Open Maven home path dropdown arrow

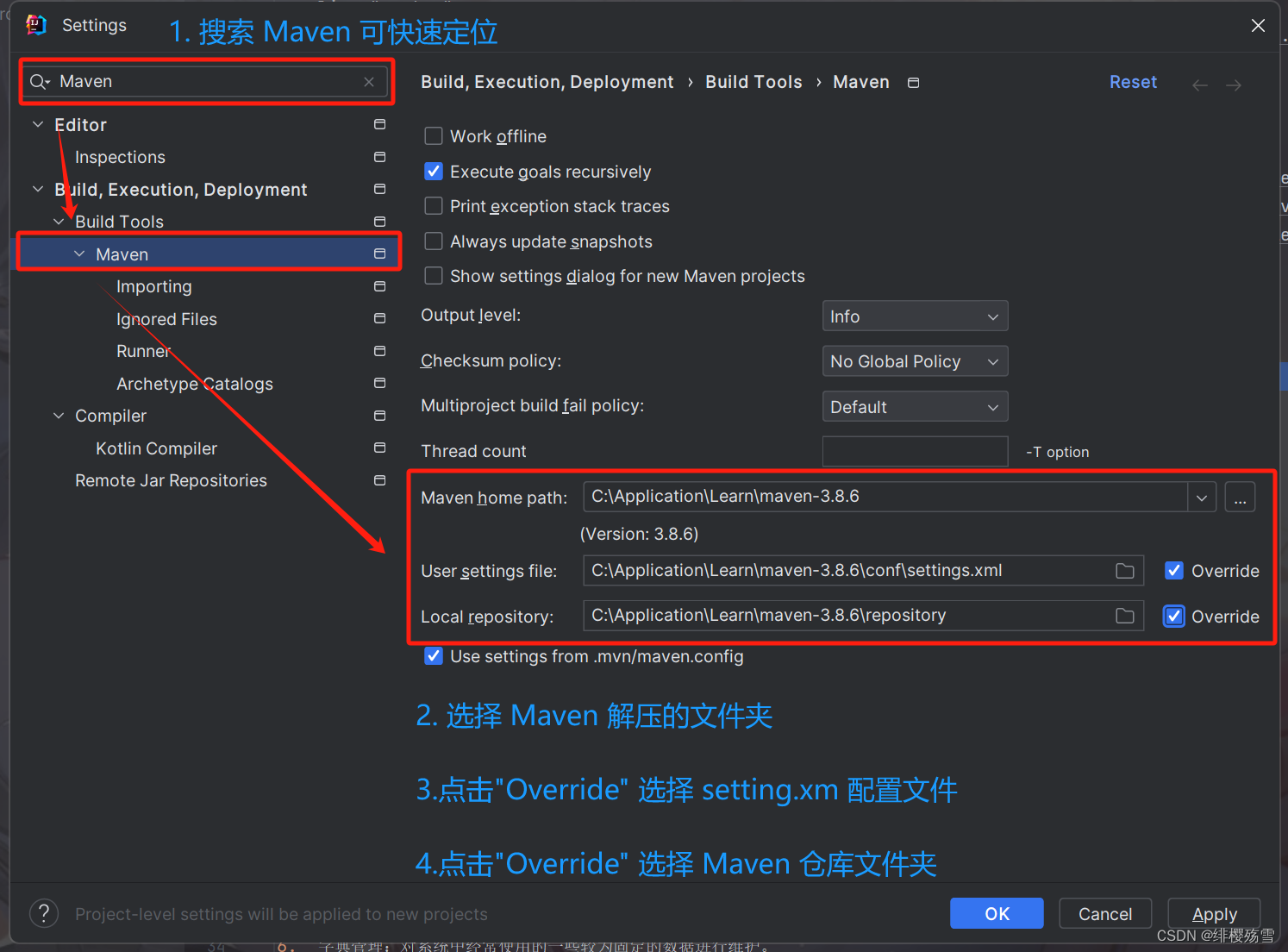tap(1202, 498)
